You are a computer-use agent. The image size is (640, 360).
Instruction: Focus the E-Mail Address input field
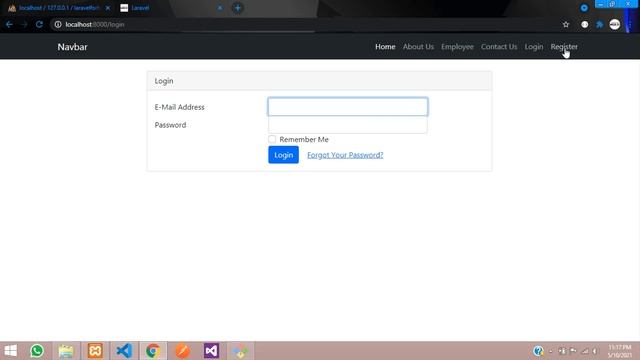[347, 107]
